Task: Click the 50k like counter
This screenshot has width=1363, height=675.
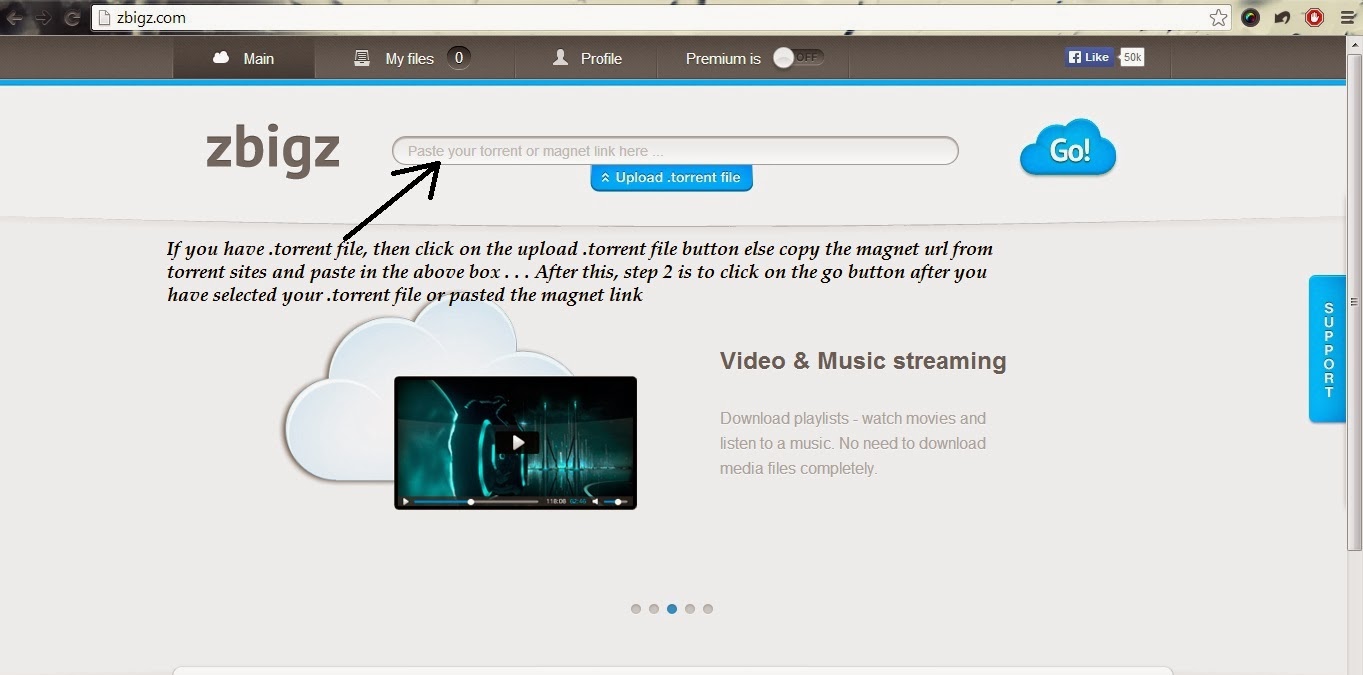Action: click(1132, 57)
